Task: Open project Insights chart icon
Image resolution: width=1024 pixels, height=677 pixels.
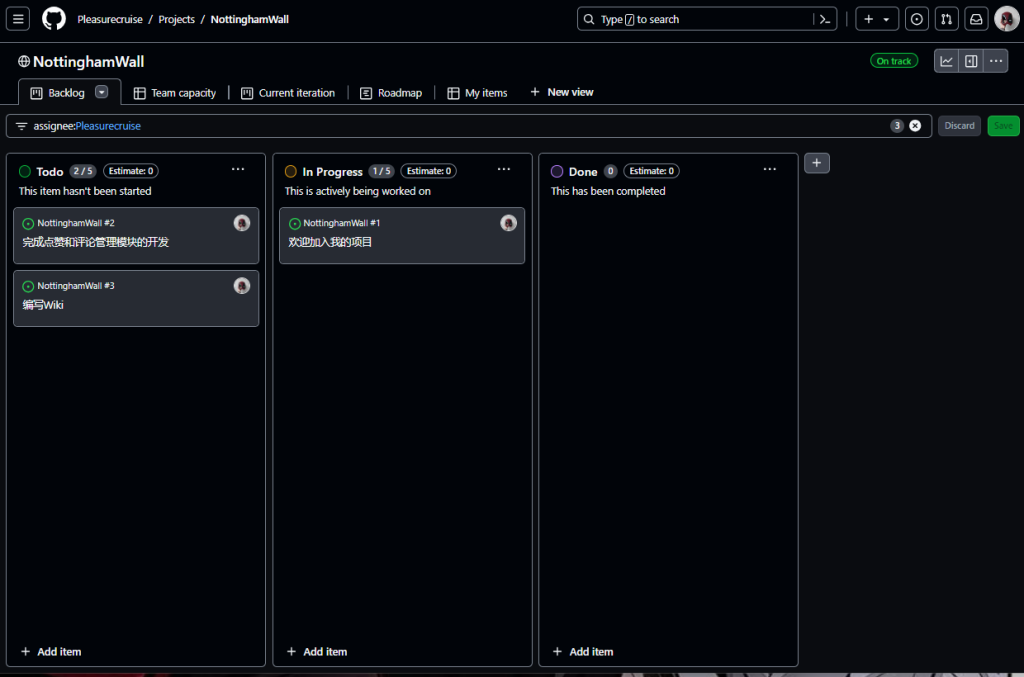Action: click(946, 61)
